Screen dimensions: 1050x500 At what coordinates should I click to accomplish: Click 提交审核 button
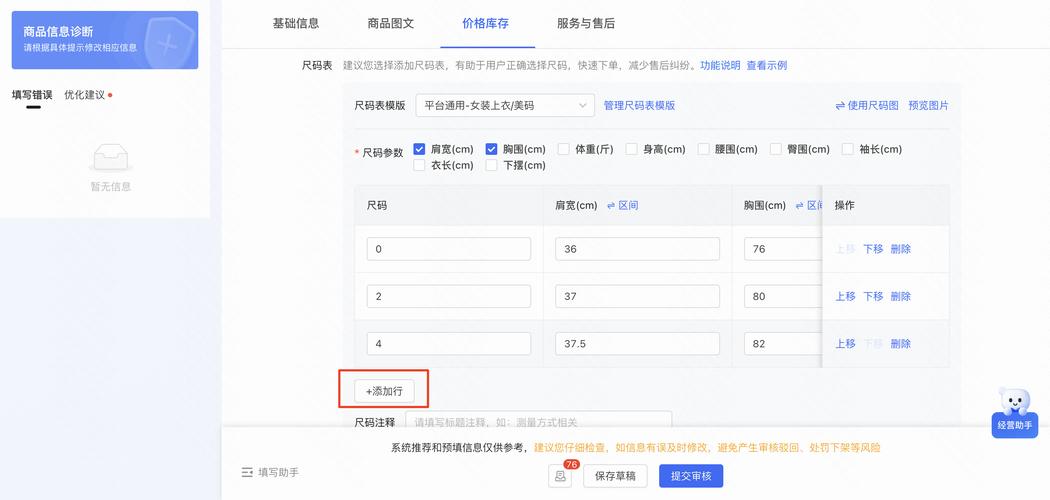tap(691, 476)
